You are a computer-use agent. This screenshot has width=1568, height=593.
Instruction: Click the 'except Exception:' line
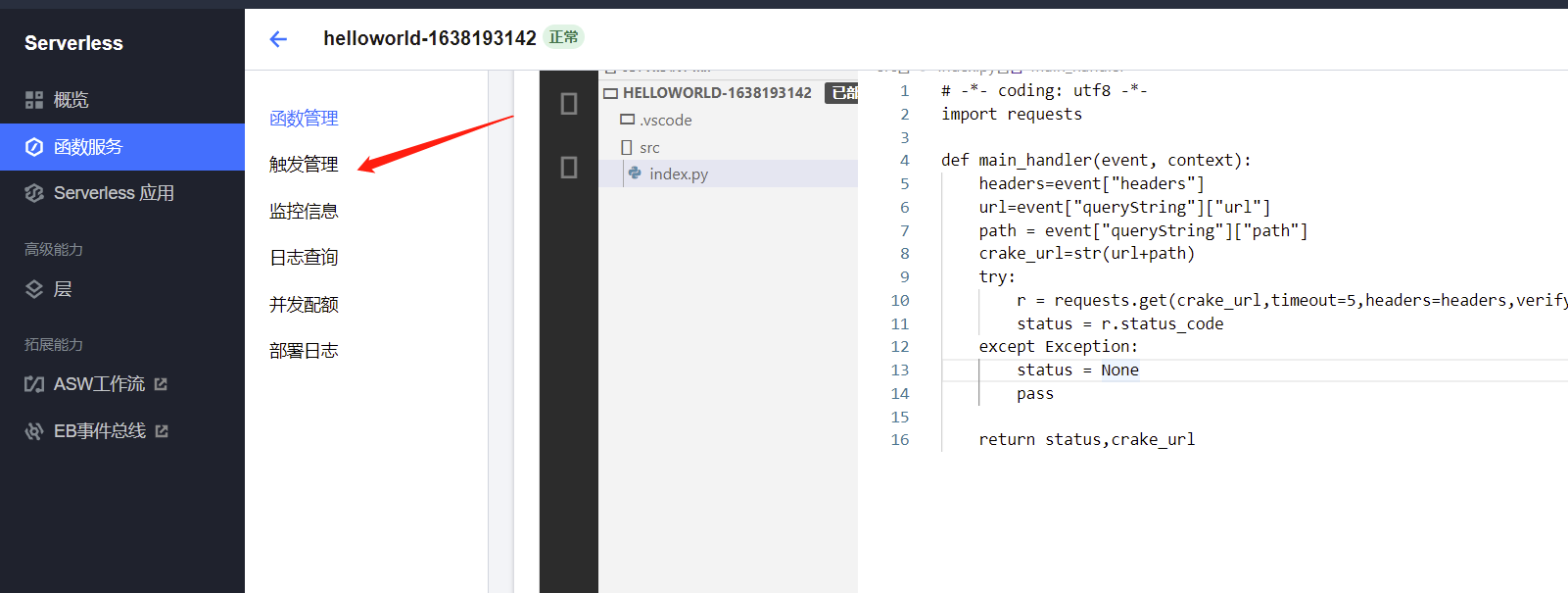point(1059,346)
